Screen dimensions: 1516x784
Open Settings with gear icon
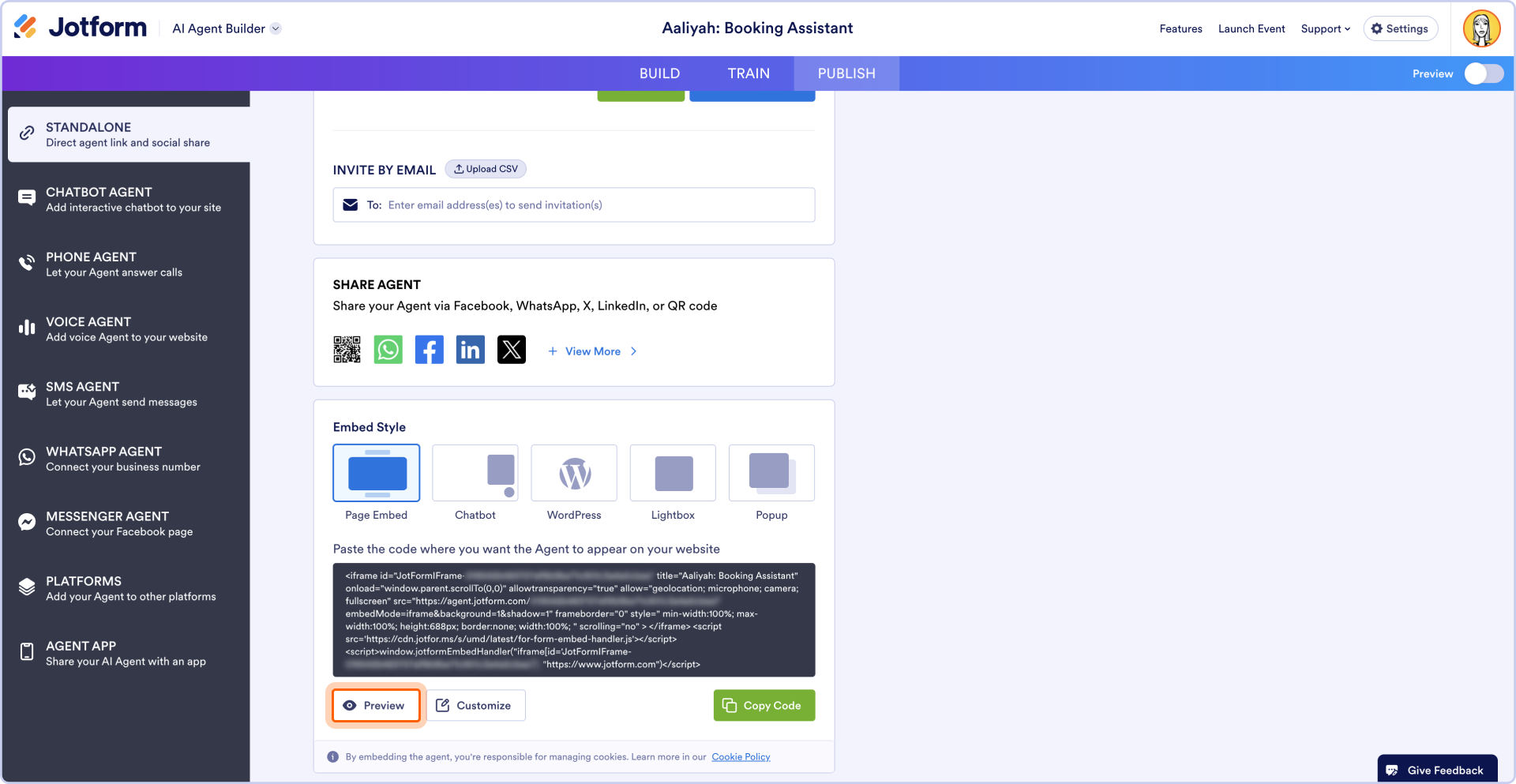1400,28
